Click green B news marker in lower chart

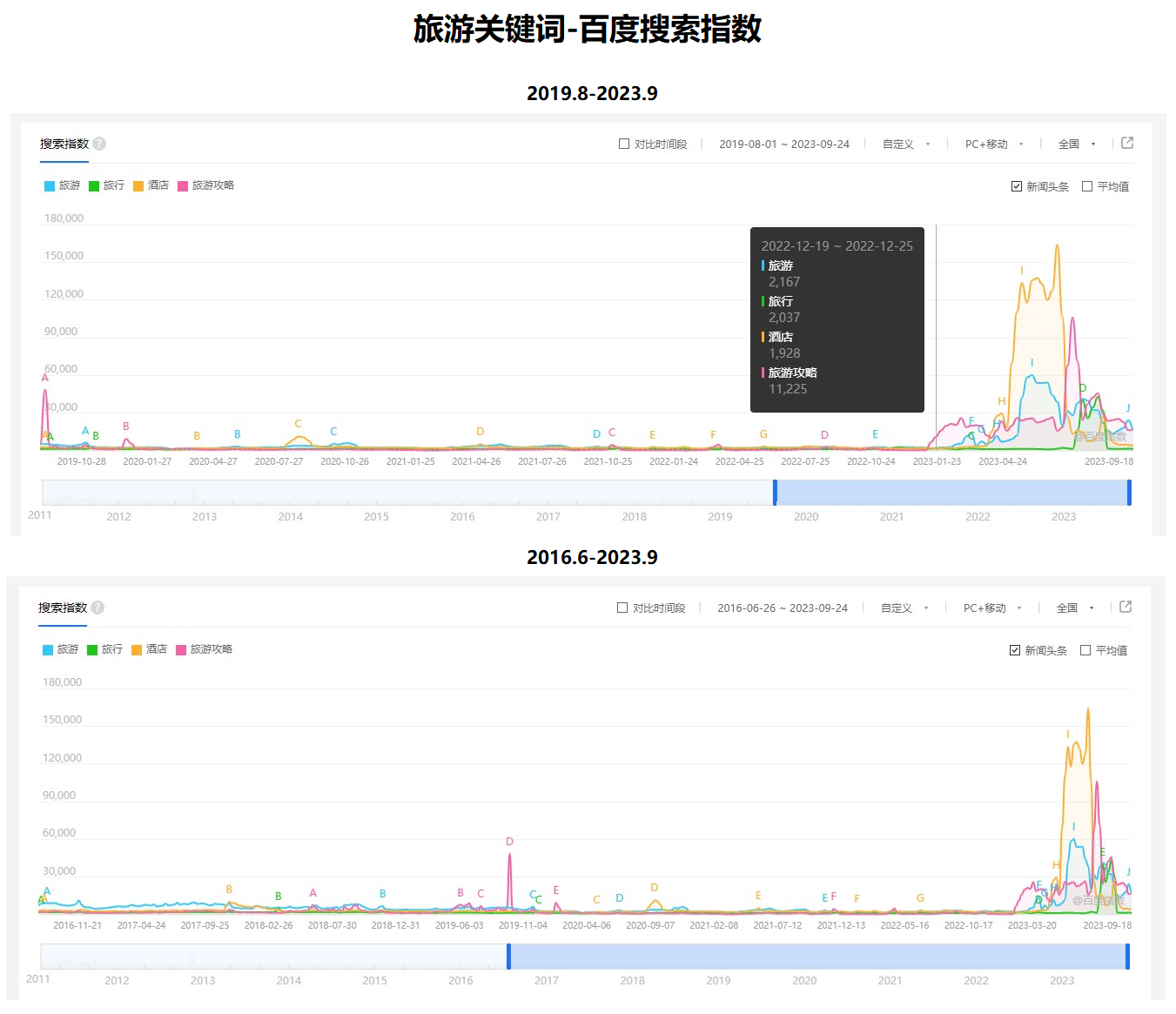pyautogui.click(x=278, y=896)
